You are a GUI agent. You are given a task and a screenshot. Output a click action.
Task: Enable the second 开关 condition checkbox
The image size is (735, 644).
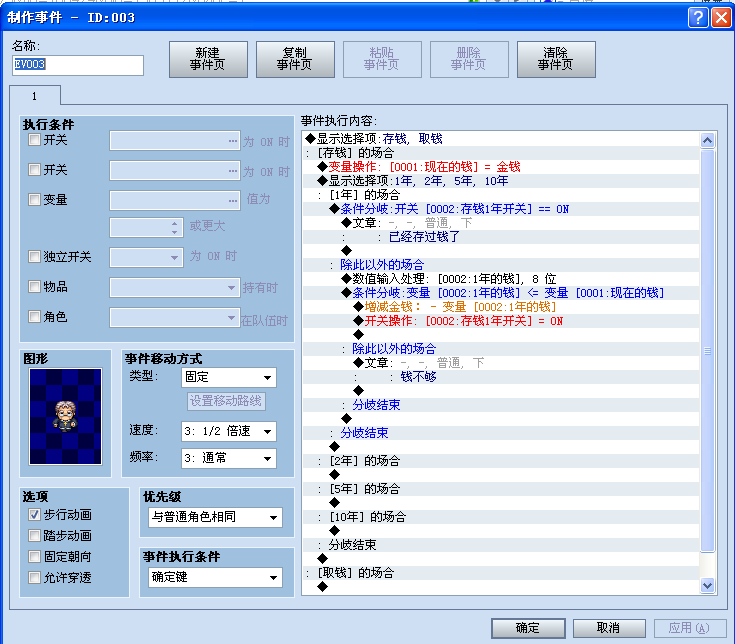tap(34, 169)
